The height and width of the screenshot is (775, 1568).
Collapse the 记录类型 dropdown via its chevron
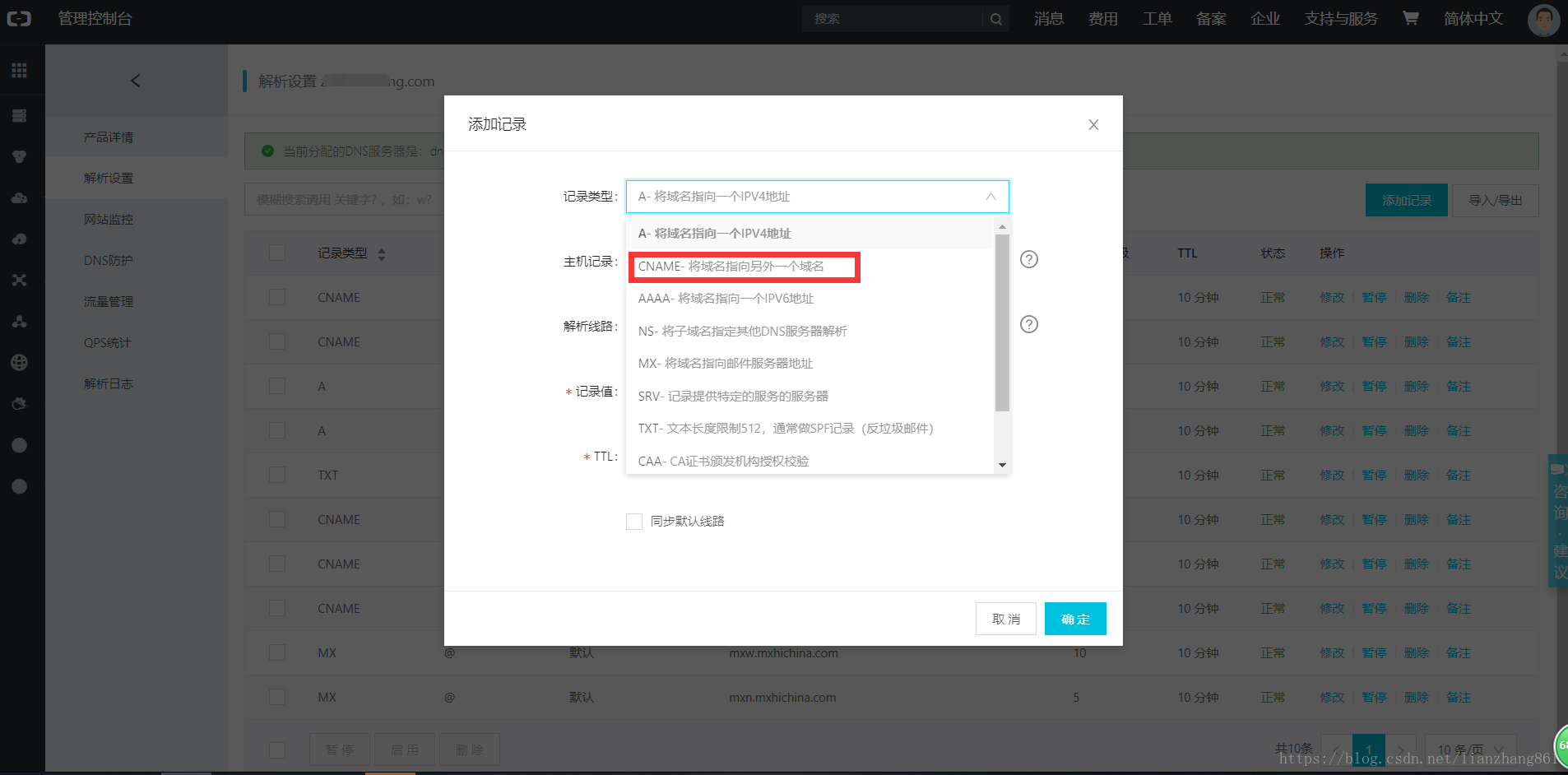990,197
